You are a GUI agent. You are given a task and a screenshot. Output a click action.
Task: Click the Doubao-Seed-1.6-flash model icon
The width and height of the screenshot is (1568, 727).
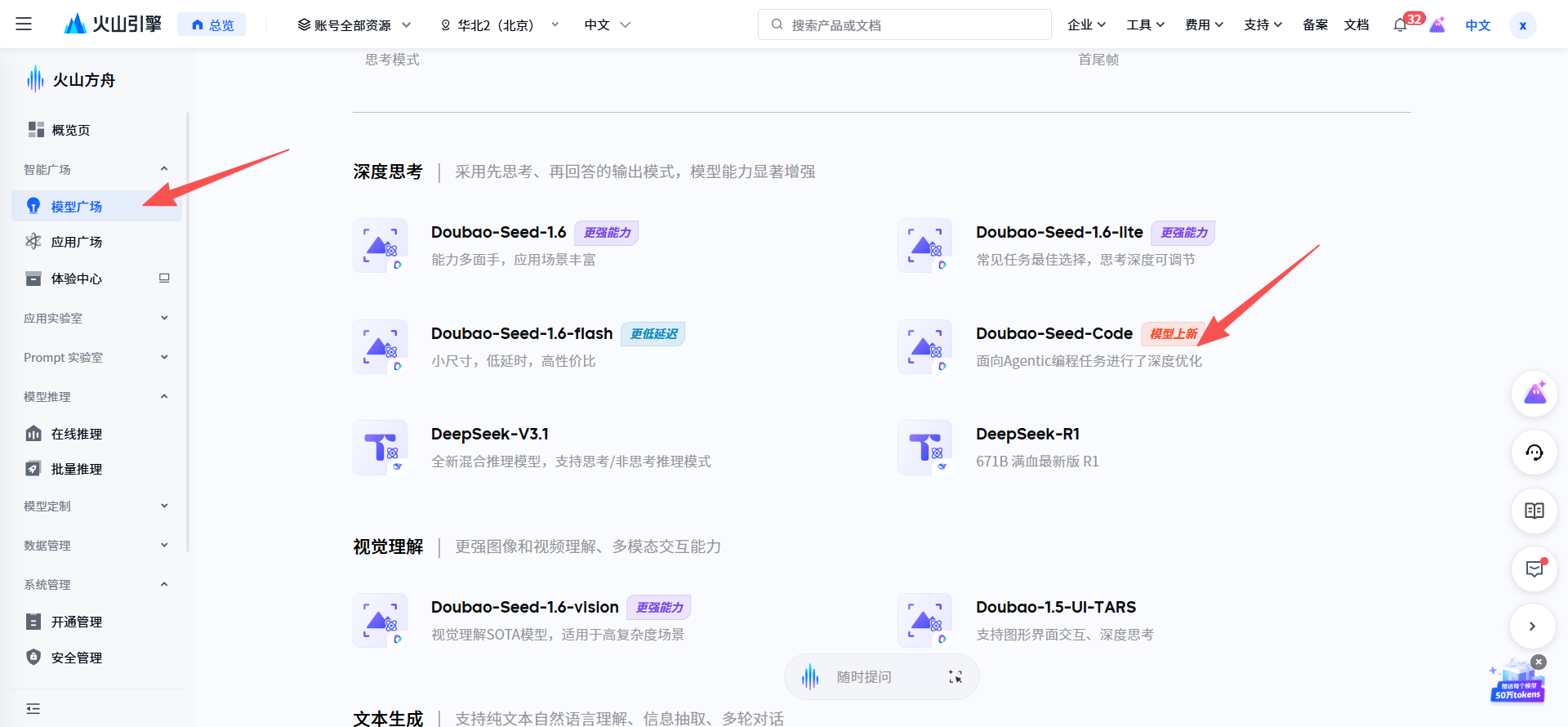(x=380, y=346)
